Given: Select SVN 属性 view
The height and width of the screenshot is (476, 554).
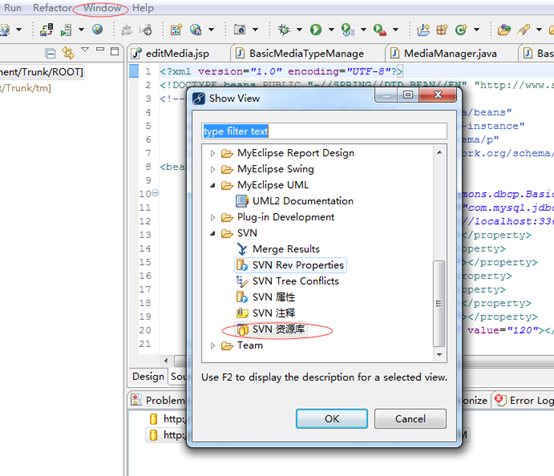Looking at the screenshot, I should (x=273, y=297).
